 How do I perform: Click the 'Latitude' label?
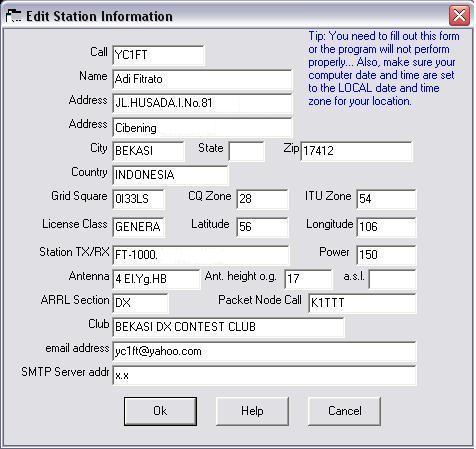[210, 224]
